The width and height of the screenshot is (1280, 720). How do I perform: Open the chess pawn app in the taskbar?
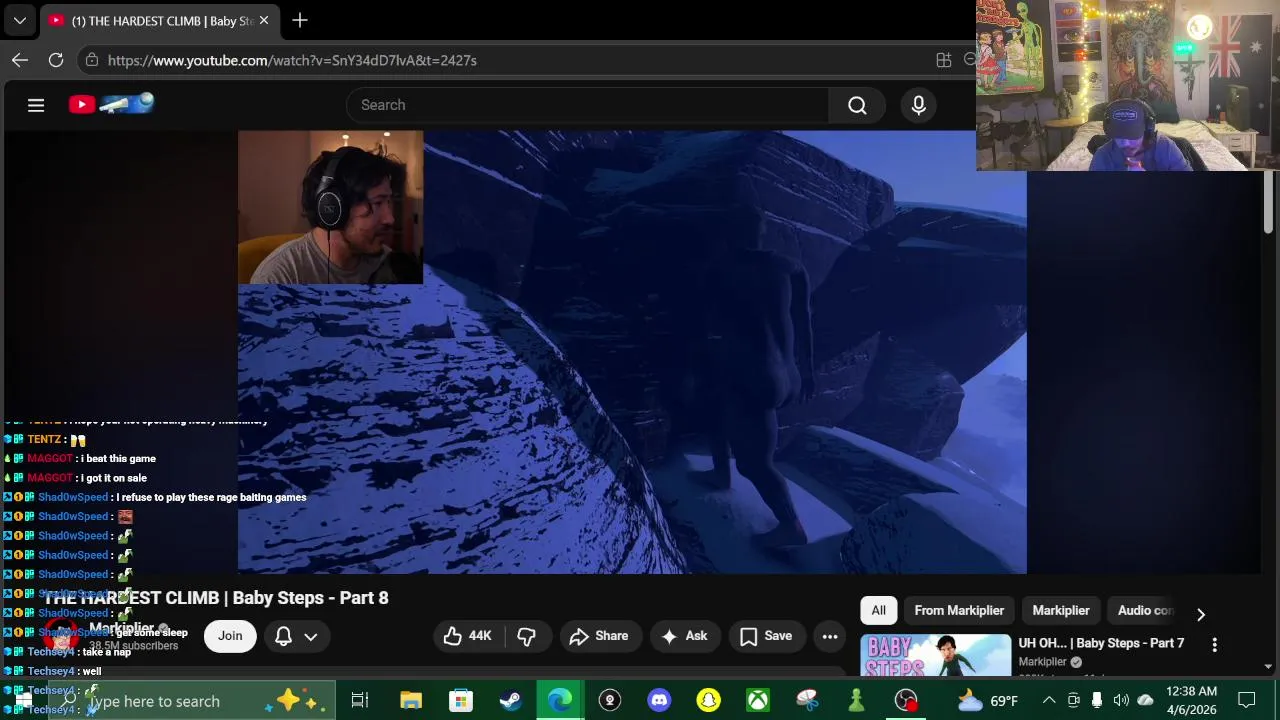coord(856,701)
